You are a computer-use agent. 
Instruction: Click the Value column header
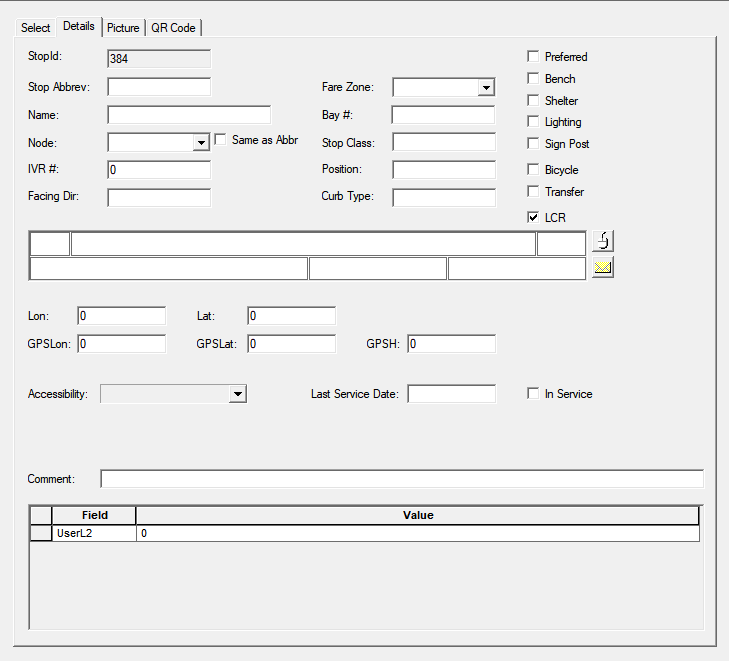click(x=418, y=516)
